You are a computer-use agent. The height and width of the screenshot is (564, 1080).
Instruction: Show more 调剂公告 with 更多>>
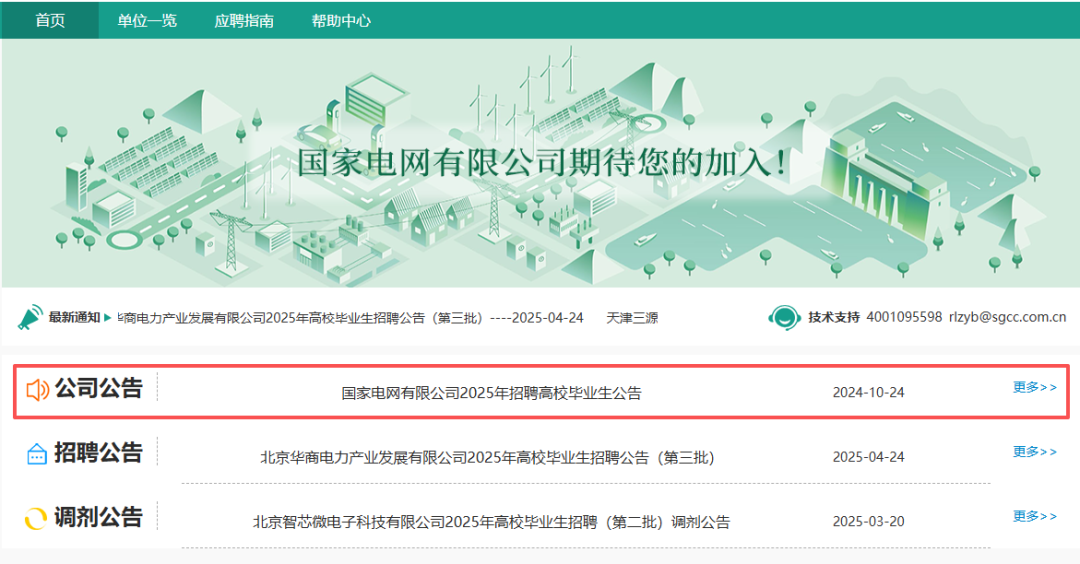coord(1034,516)
